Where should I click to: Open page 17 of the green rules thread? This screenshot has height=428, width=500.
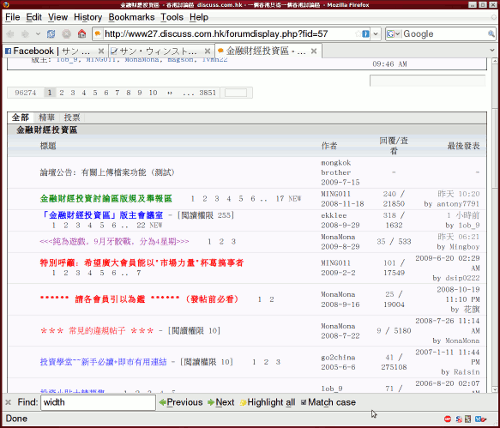tap(280, 199)
